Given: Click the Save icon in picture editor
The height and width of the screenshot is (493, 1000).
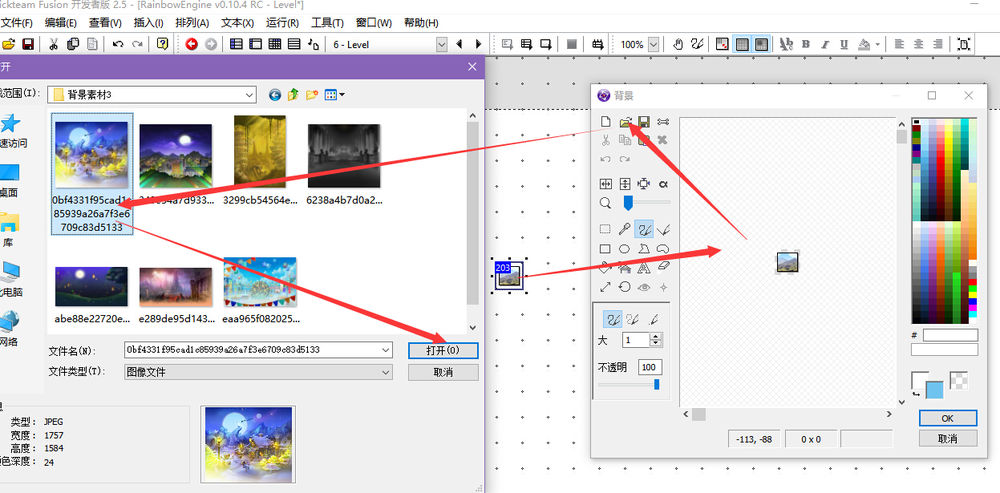Looking at the screenshot, I should click(x=644, y=122).
